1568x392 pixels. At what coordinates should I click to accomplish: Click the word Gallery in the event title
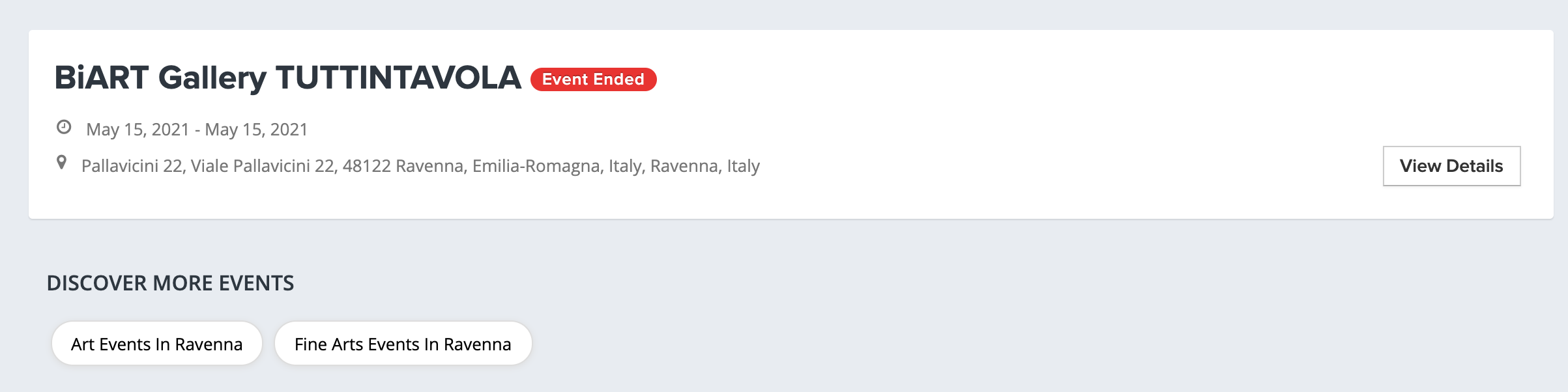click(212, 79)
